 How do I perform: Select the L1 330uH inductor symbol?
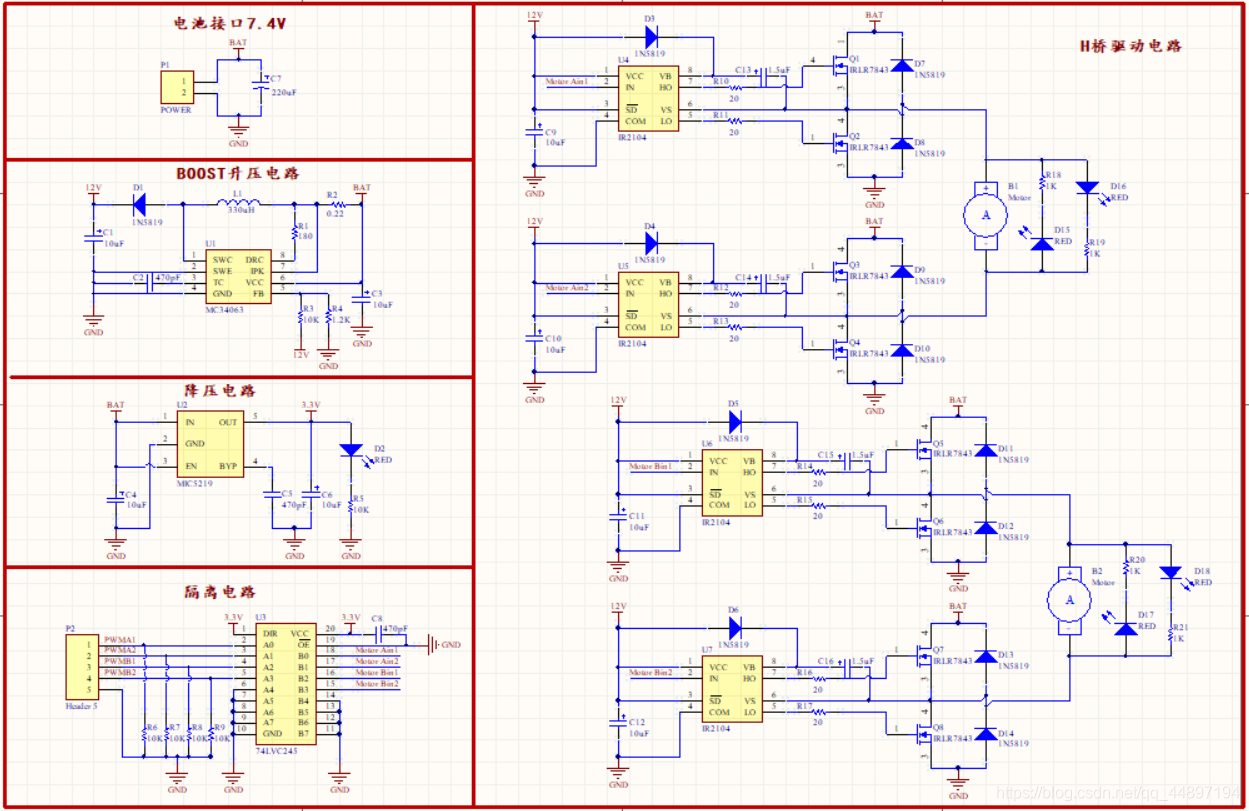pyautogui.click(x=237, y=204)
